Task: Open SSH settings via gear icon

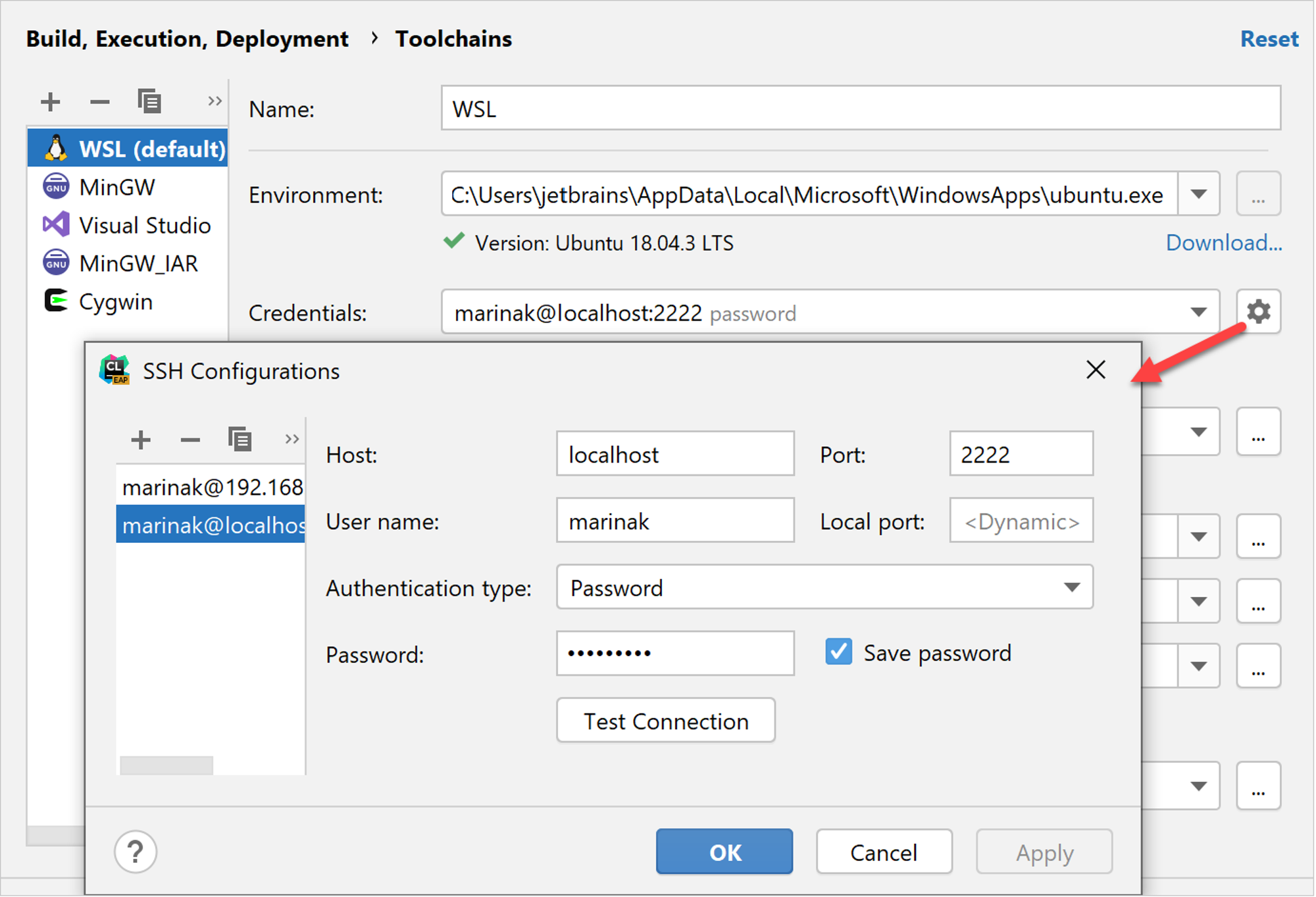Action: [1258, 311]
